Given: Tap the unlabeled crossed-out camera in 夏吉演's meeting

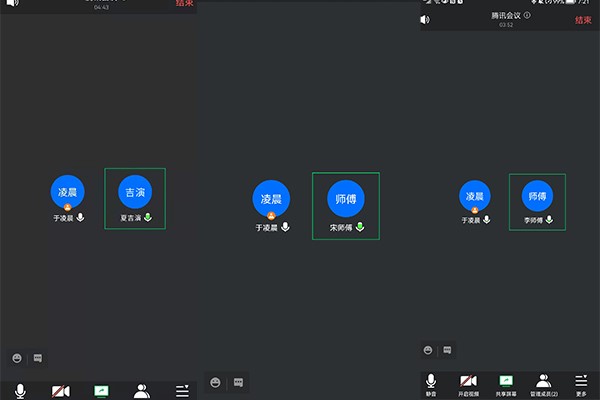Looking at the screenshot, I should click(60, 390).
